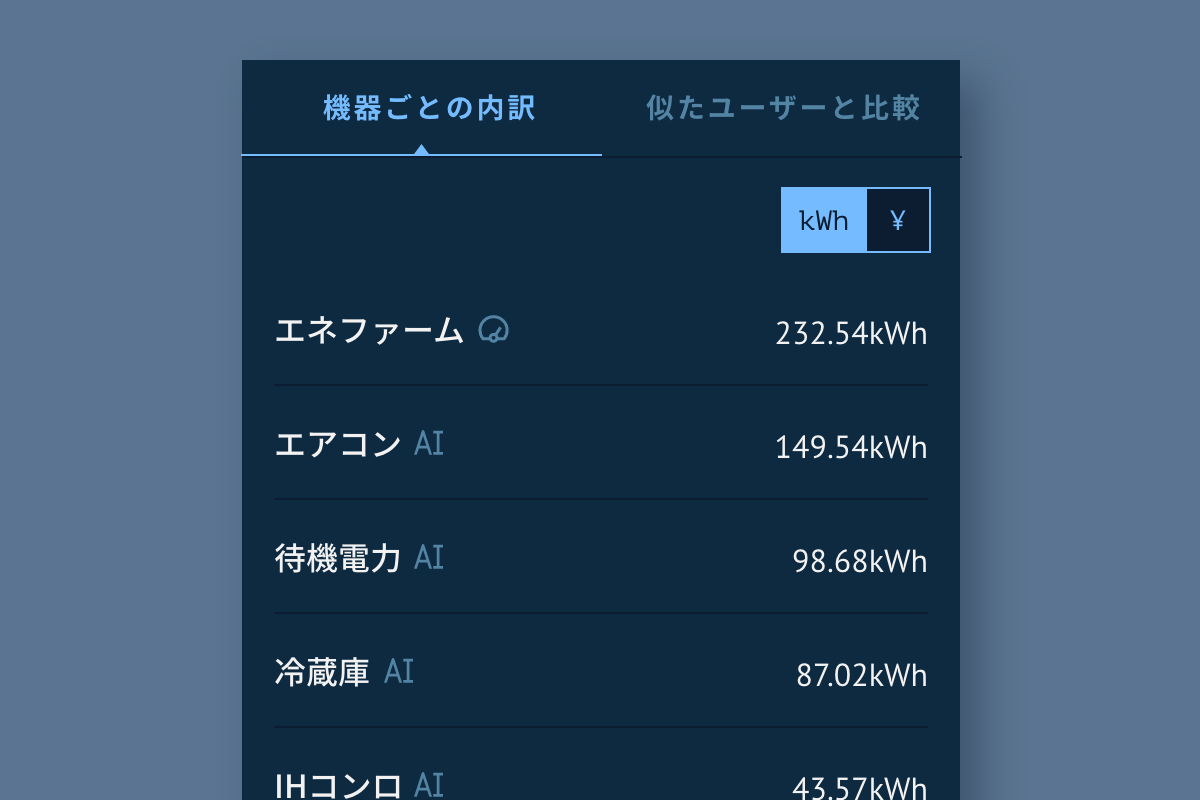This screenshot has height=800, width=1200.
Task: Switch to the 似たユーザーと比較 tab
Action: (x=783, y=108)
